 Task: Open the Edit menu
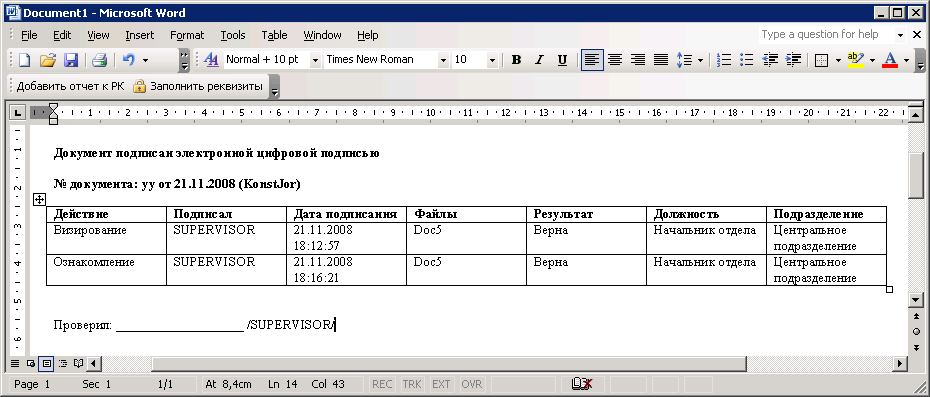(62, 35)
